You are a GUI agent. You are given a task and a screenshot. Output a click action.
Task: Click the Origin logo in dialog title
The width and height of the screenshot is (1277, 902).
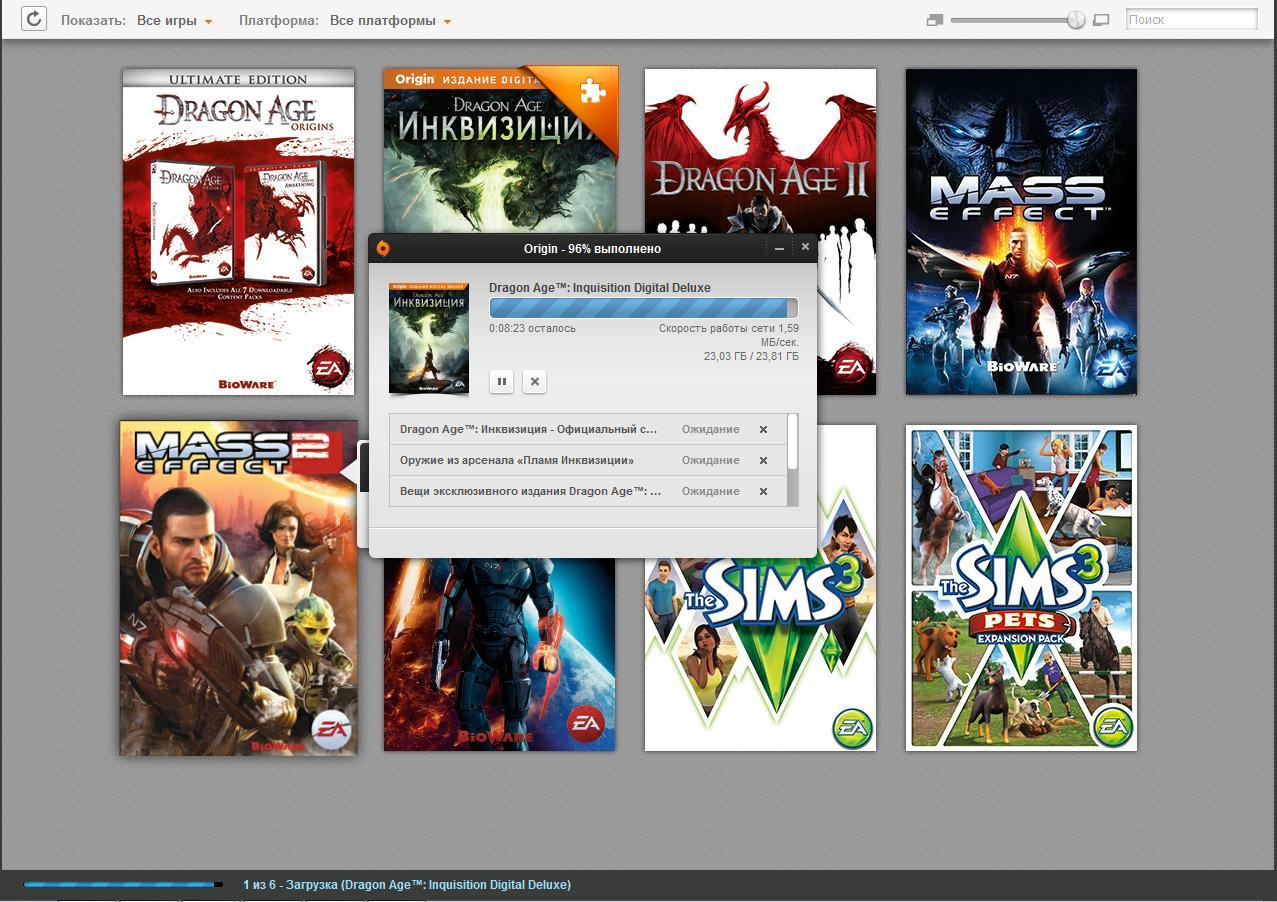(383, 248)
